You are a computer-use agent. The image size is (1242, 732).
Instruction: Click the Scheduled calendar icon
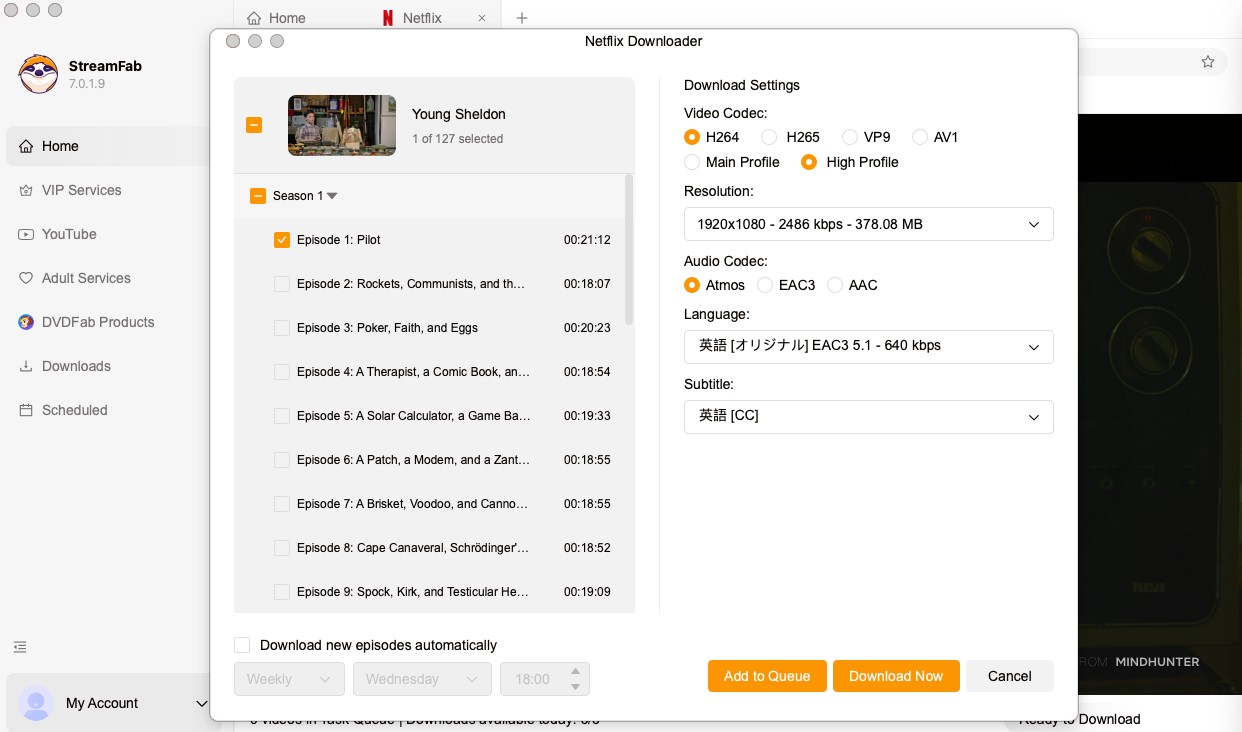26,410
